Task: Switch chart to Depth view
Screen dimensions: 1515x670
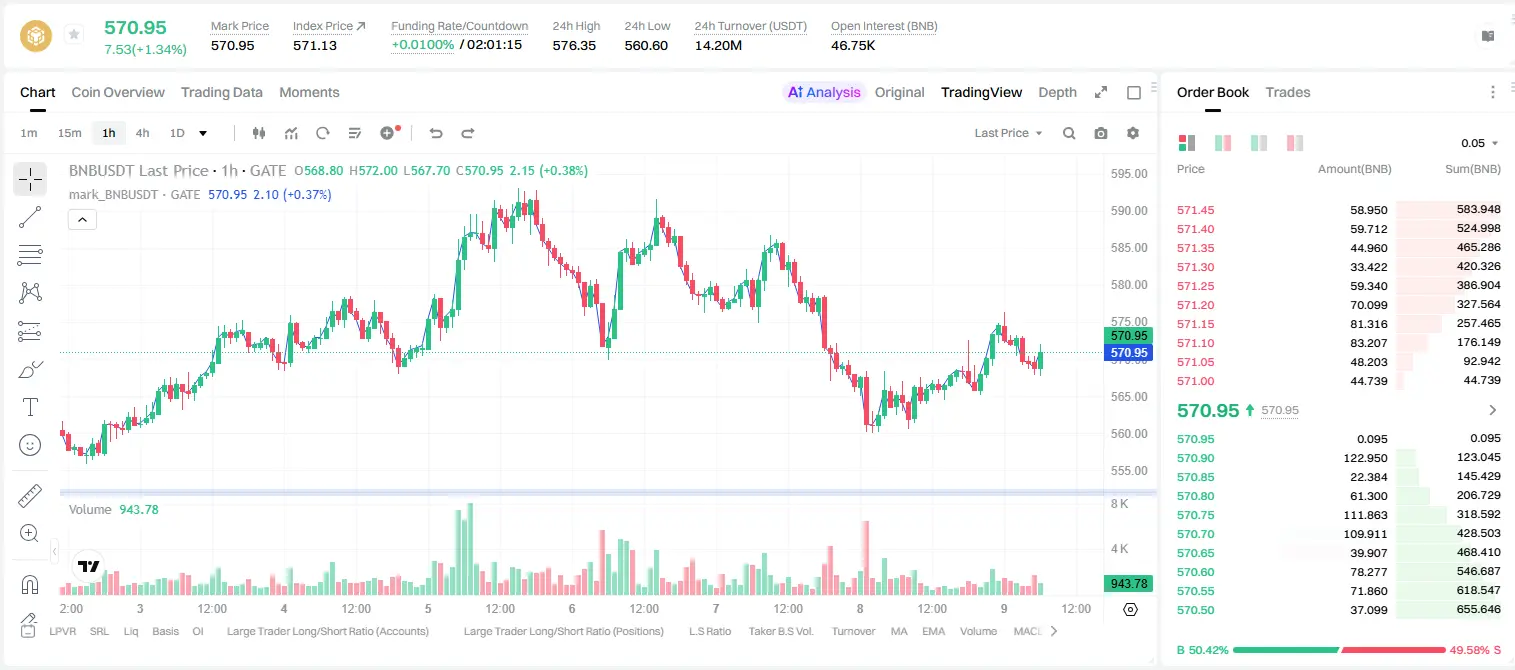Action: [1057, 92]
